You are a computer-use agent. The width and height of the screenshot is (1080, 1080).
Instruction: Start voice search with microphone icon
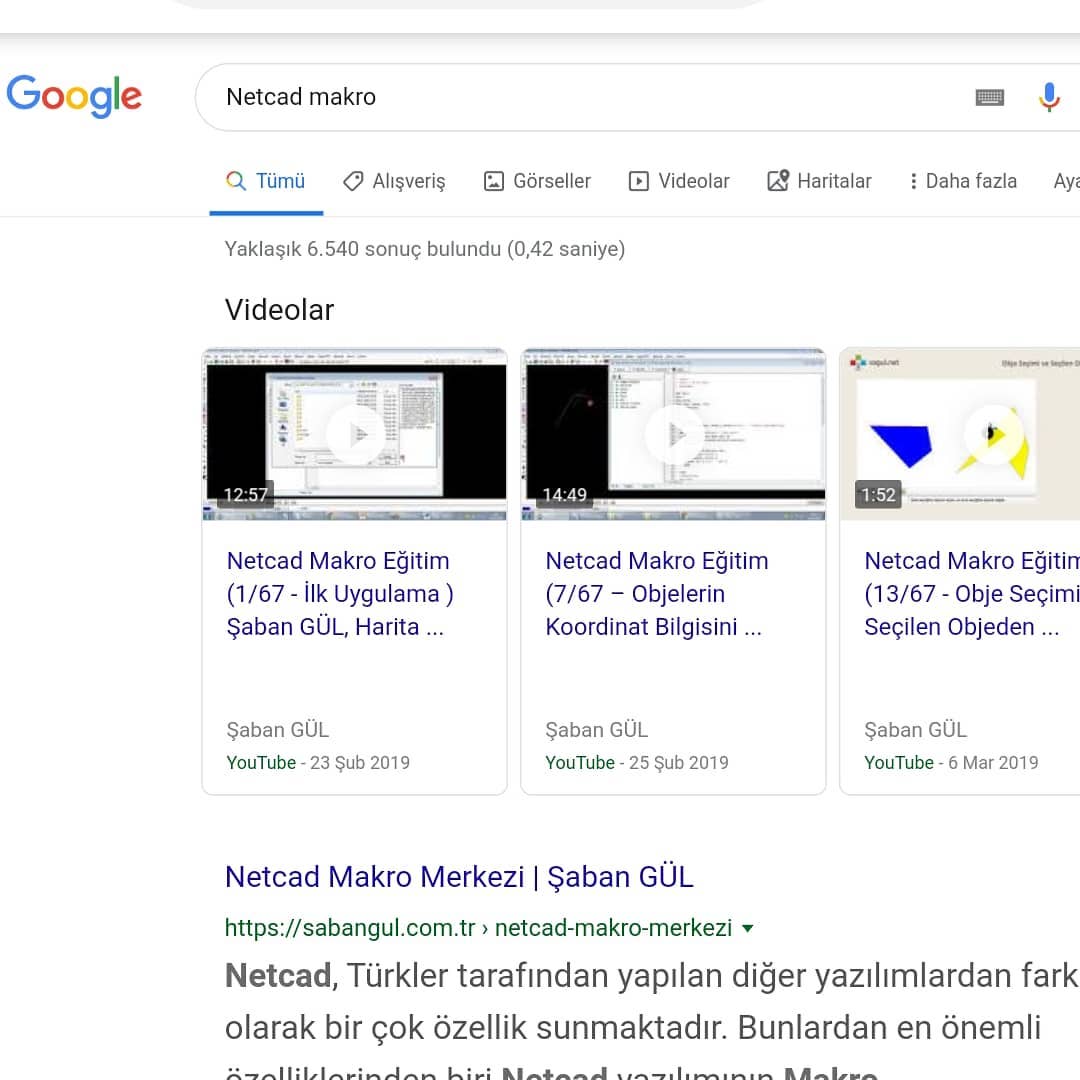(x=1048, y=97)
